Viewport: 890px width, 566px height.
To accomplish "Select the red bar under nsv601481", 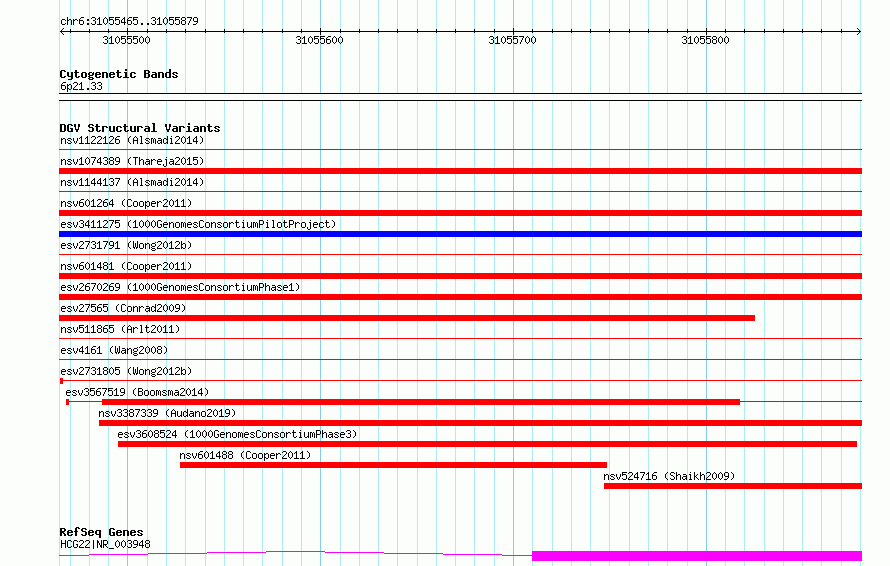I will click(x=460, y=276).
